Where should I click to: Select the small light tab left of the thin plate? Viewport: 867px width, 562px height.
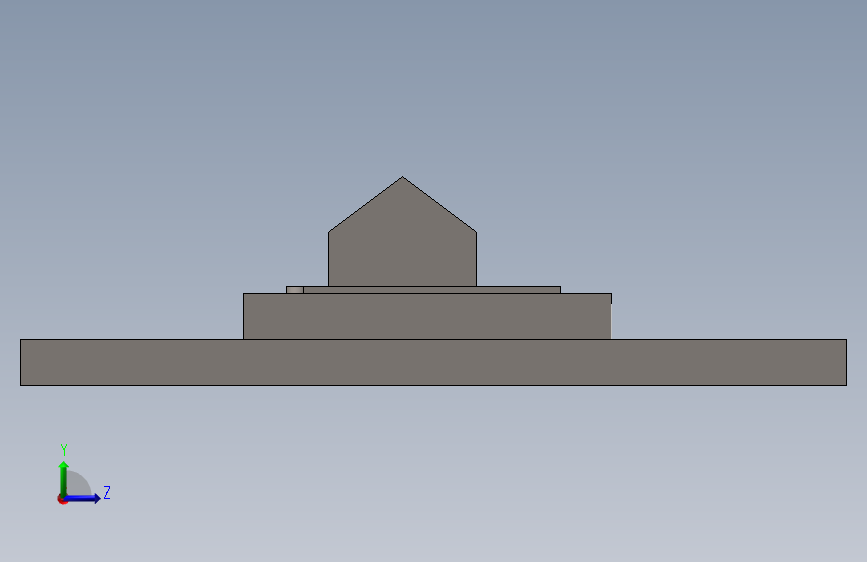(295, 290)
